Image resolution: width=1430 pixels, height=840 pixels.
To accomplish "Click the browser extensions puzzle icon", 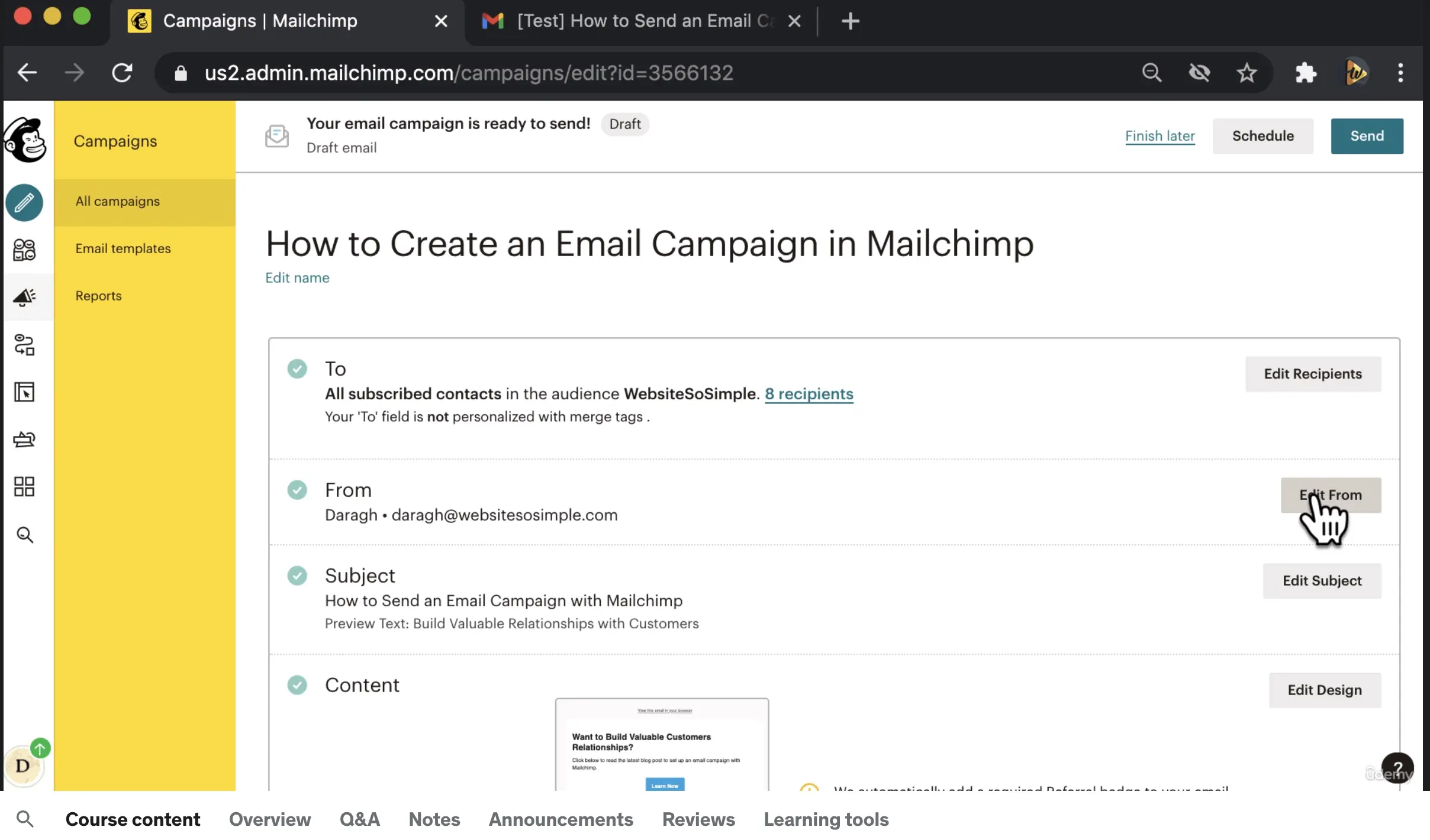I will (x=1305, y=73).
